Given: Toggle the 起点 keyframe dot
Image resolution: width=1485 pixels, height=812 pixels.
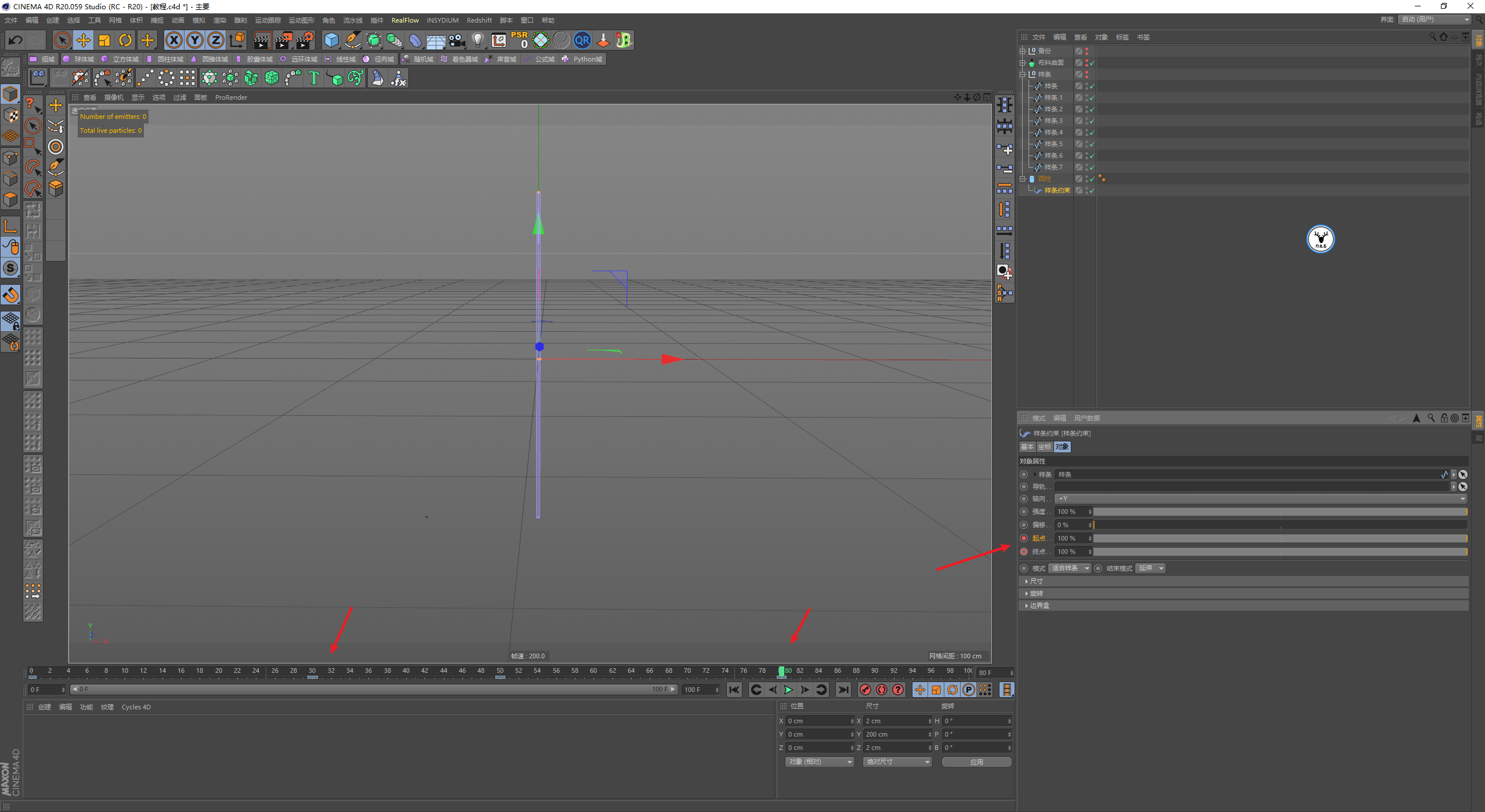Looking at the screenshot, I should (x=1024, y=538).
